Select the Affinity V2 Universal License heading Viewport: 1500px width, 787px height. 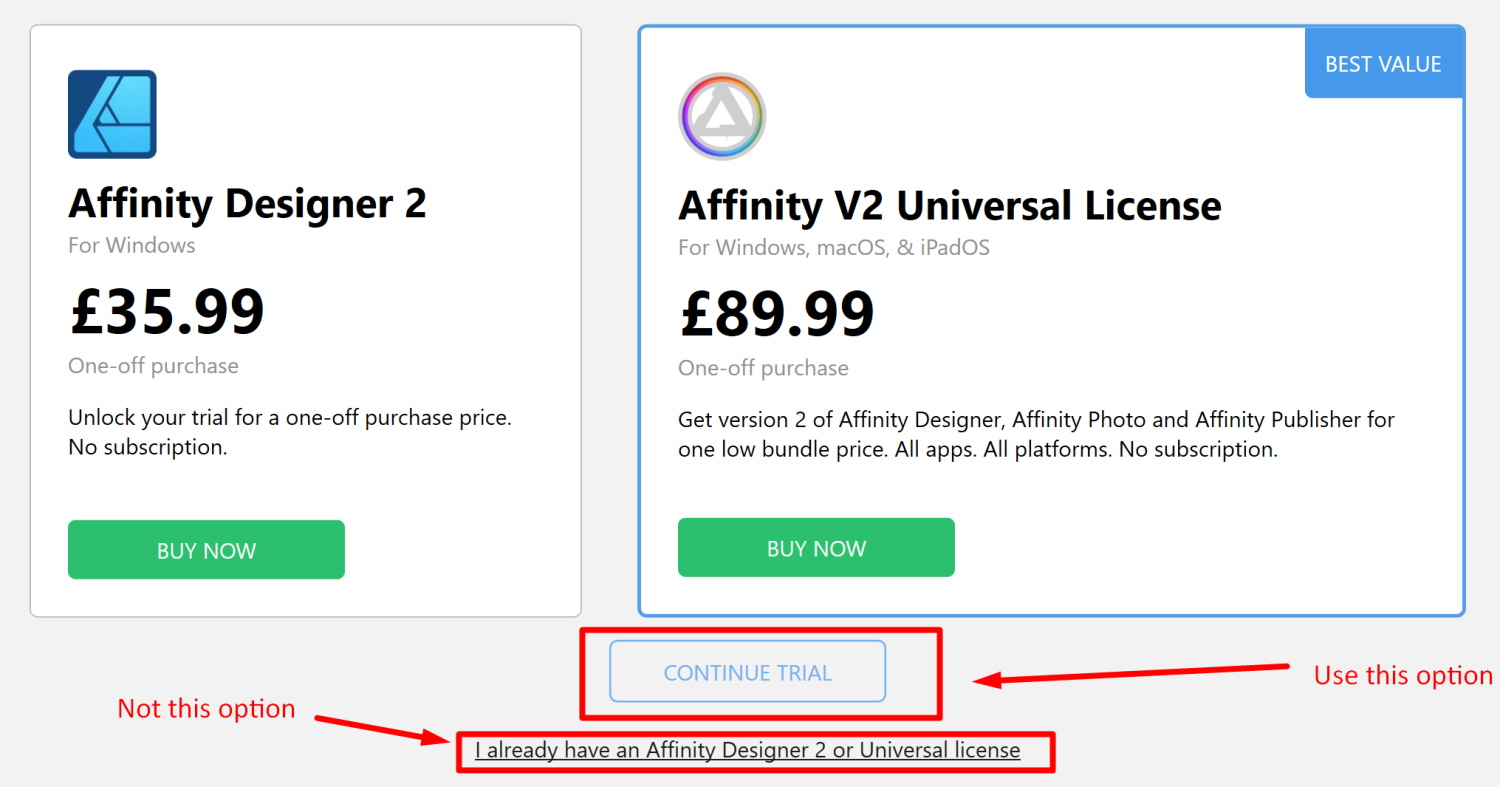949,206
